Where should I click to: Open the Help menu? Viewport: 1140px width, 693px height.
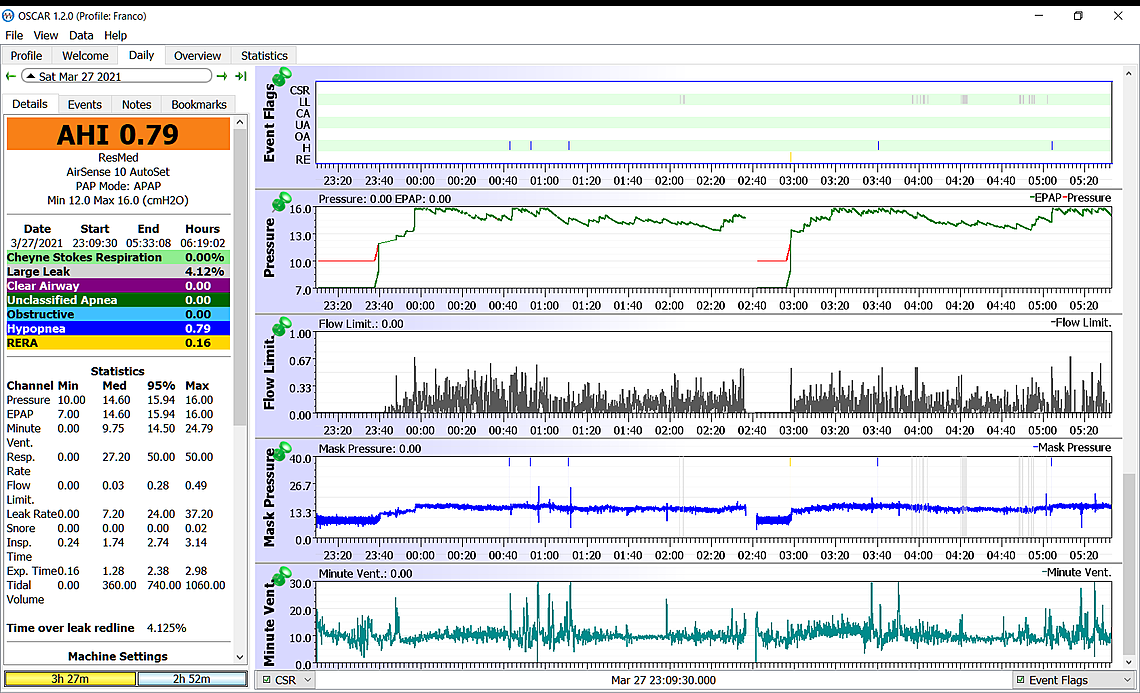click(115, 35)
